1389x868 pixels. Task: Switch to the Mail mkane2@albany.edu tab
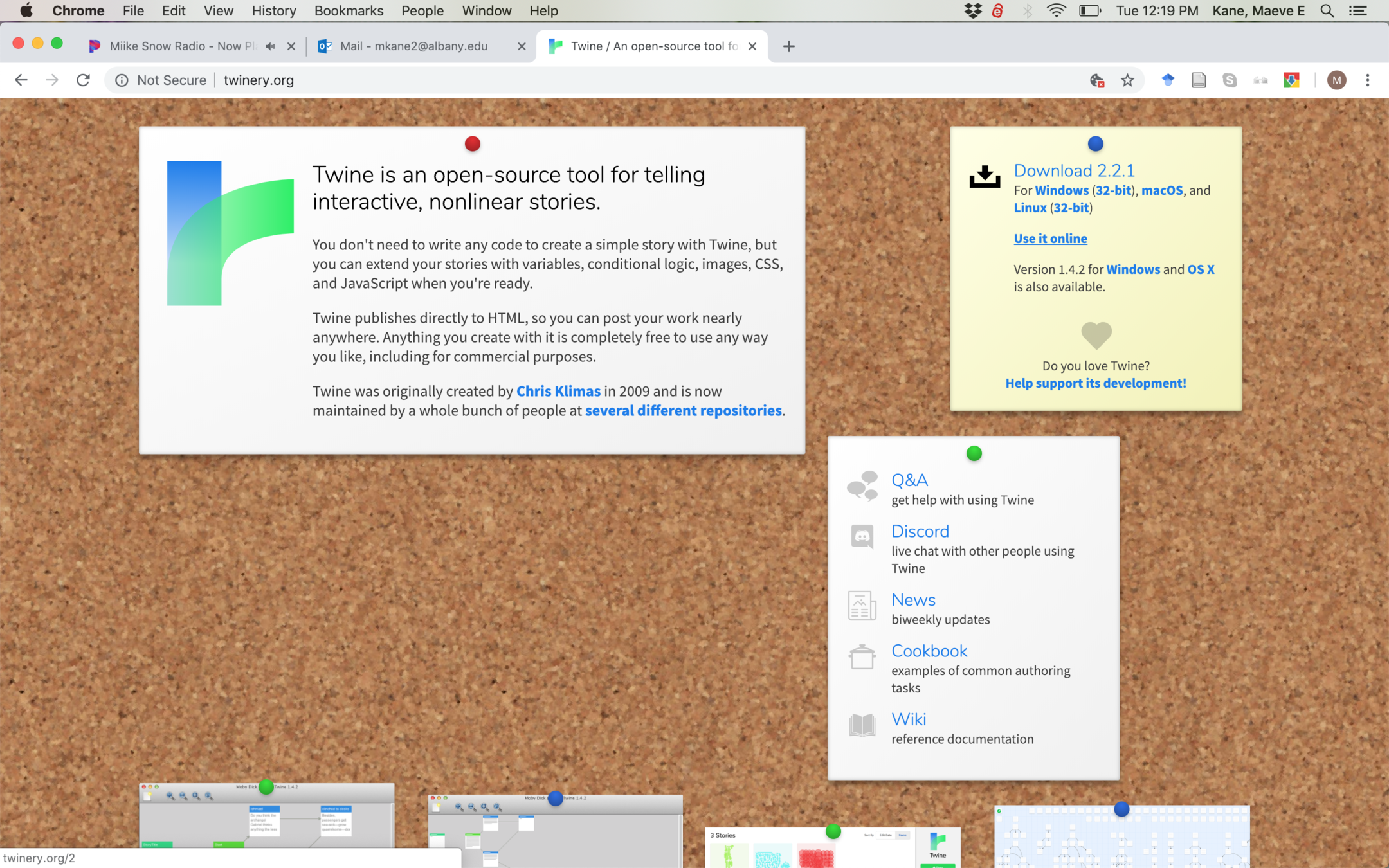[x=413, y=46]
